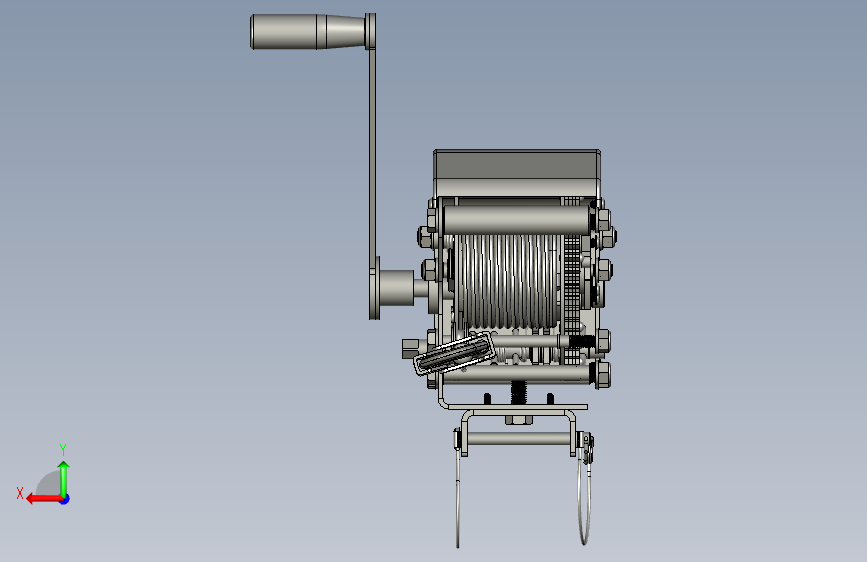Select the hanging wire loop on the right
Screen dimensions: 867x562
pyautogui.click(x=584, y=495)
